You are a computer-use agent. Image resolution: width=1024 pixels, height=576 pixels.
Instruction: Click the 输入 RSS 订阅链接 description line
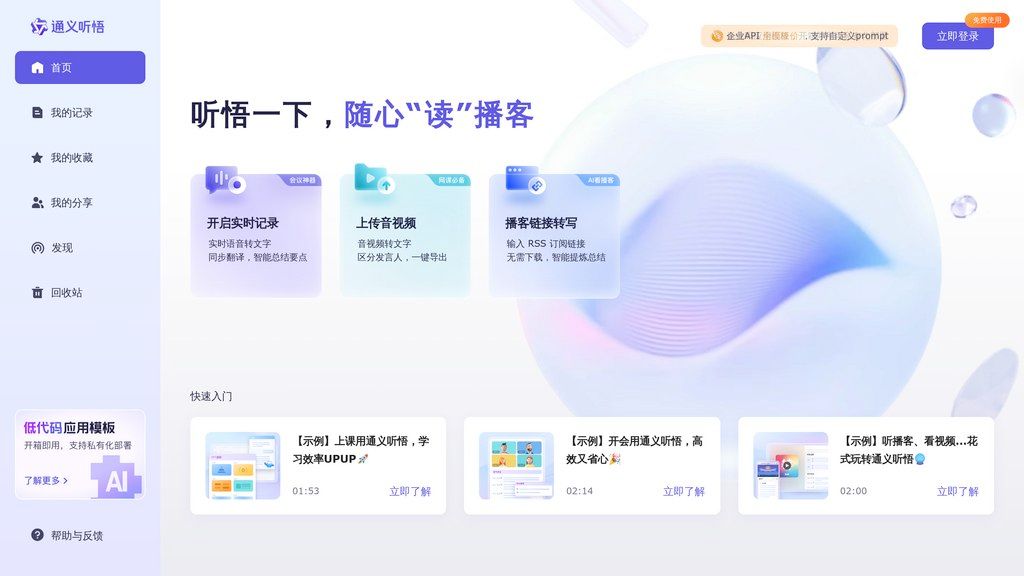[546, 244]
